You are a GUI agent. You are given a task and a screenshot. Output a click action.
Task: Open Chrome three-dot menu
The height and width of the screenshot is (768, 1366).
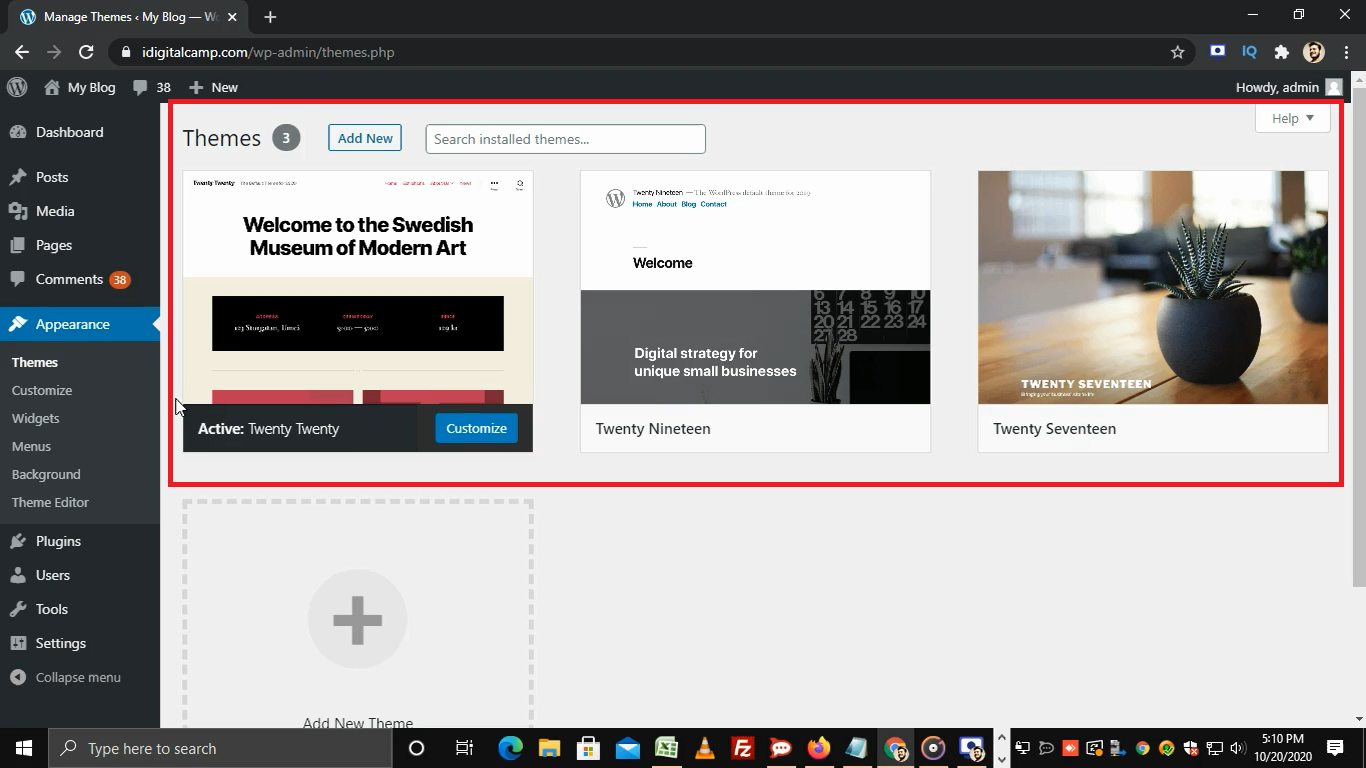click(x=1346, y=52)
